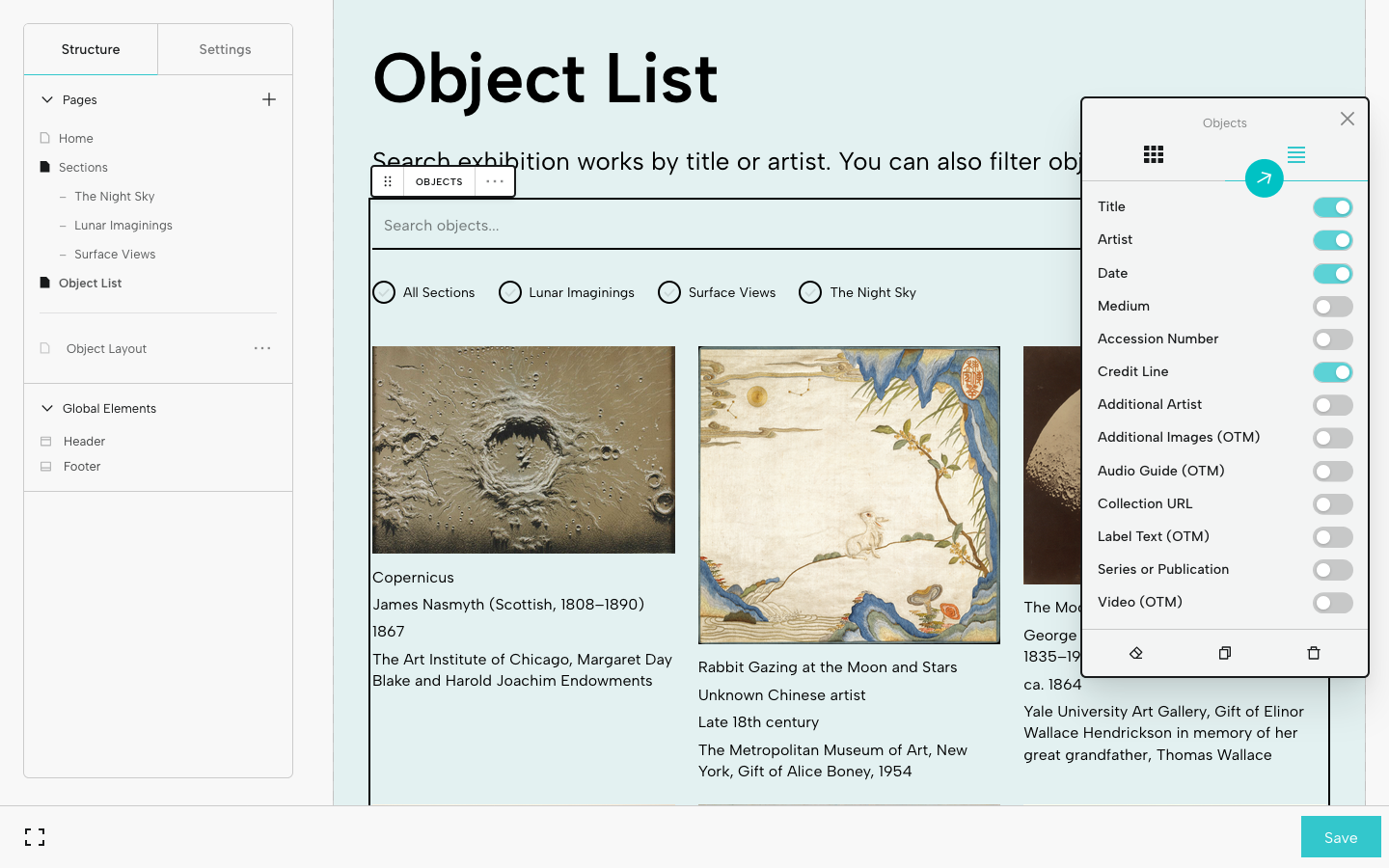
Task: Open the Objects block more options
Action: pos(495,181)
